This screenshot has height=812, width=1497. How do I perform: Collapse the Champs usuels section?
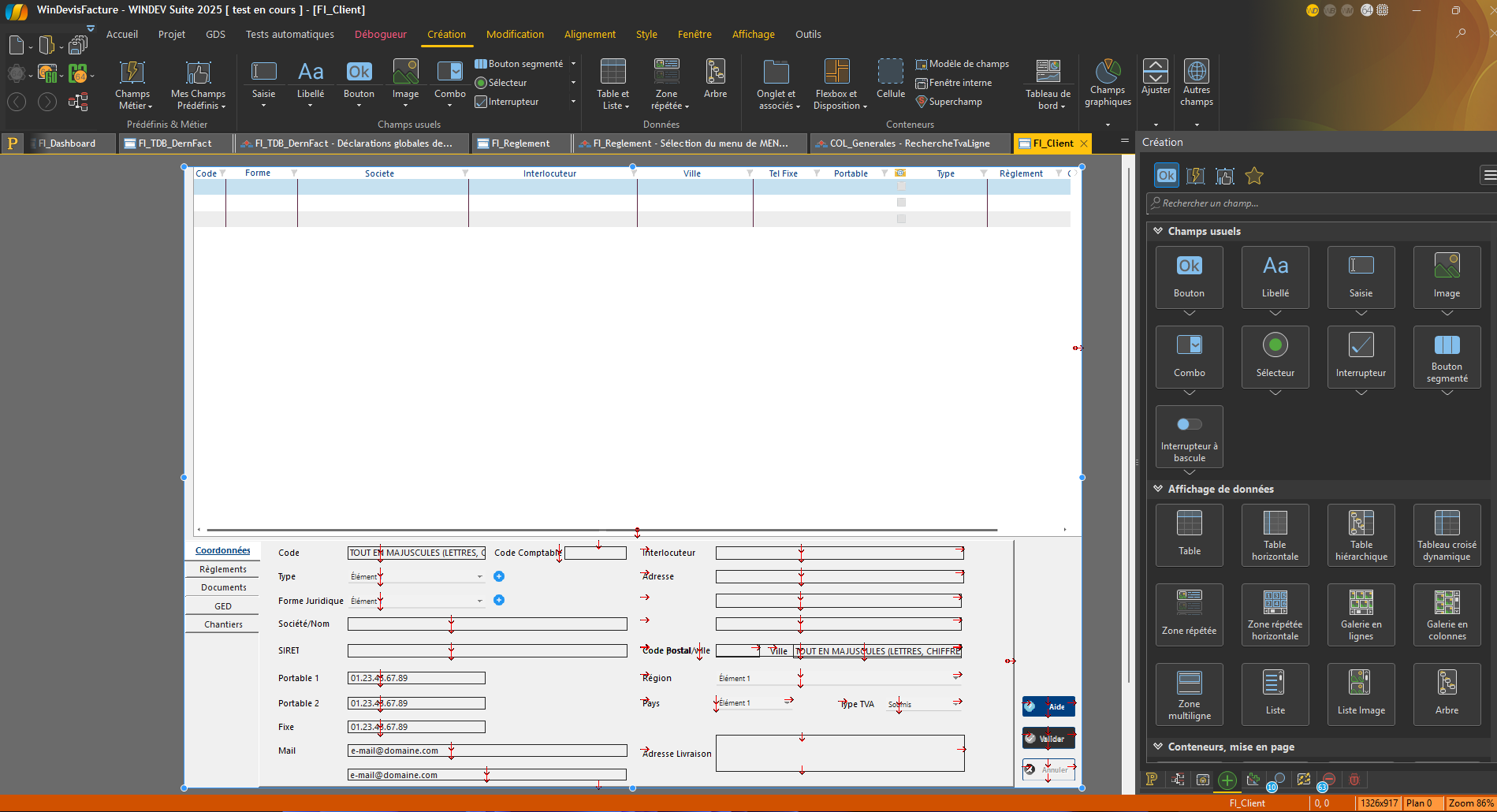(x=1158, y=231)
